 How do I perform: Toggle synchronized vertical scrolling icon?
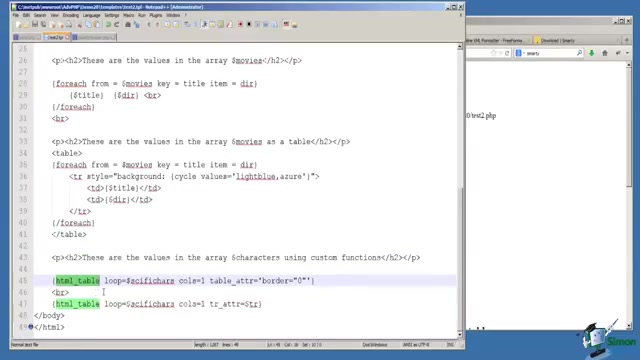pos(167,25)
